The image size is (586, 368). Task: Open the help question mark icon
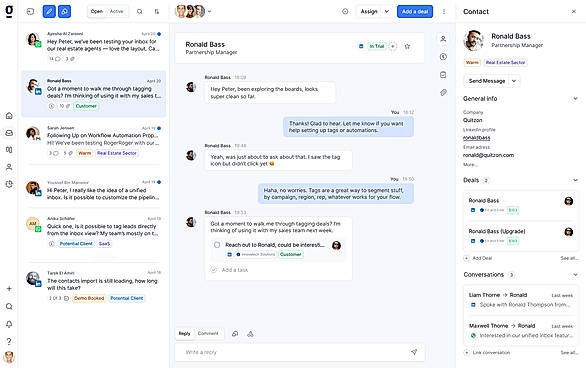[x=9, y=341]
